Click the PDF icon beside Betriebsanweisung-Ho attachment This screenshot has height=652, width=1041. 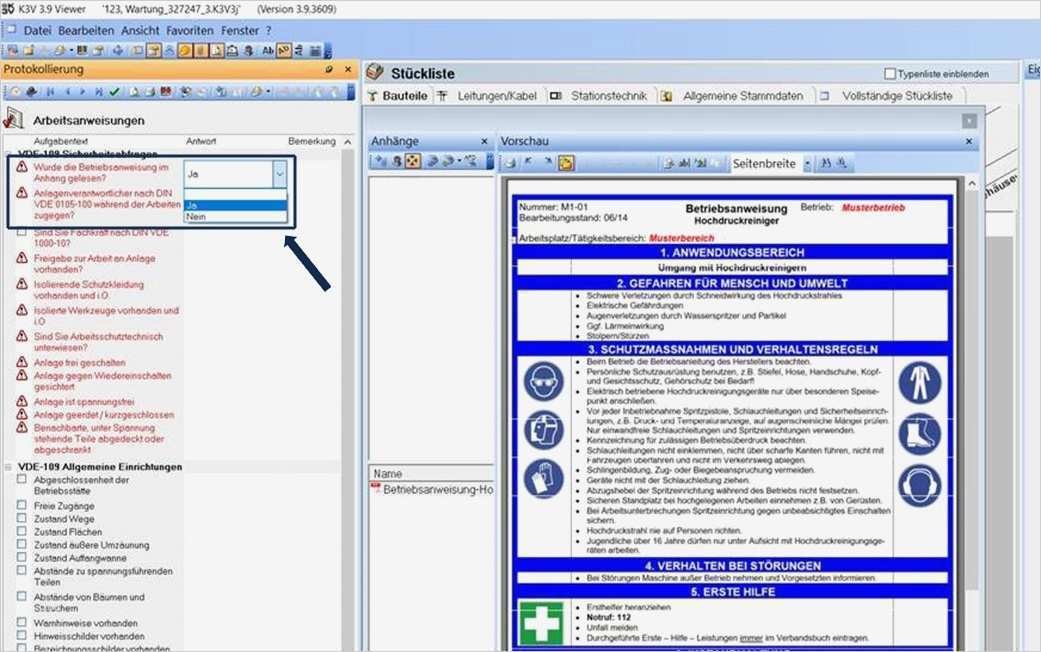click(x=376, y=489)
